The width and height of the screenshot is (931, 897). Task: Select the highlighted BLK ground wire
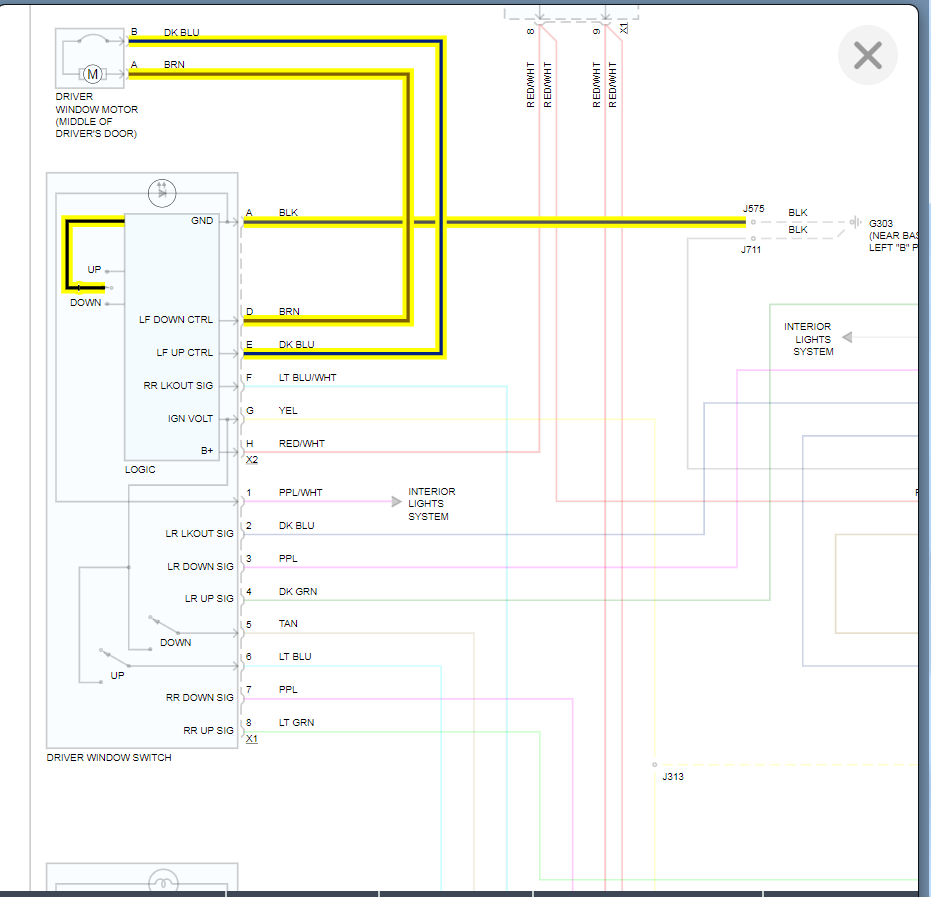495,223
